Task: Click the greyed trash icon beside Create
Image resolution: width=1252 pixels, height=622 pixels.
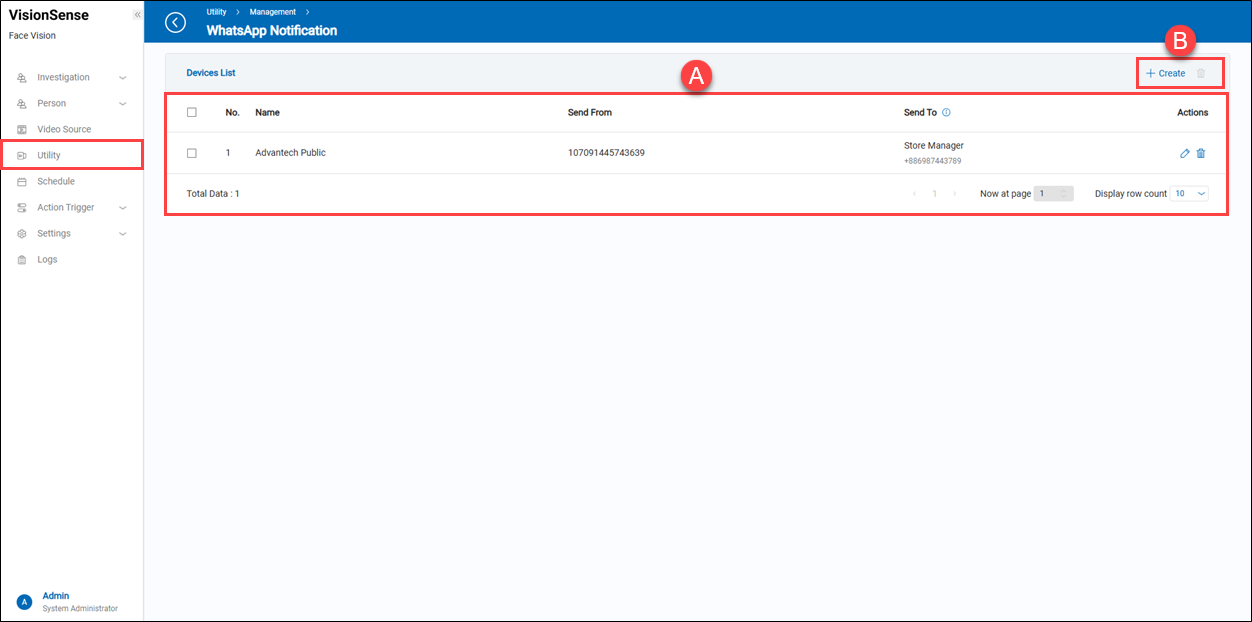Action: point(1201,73)
